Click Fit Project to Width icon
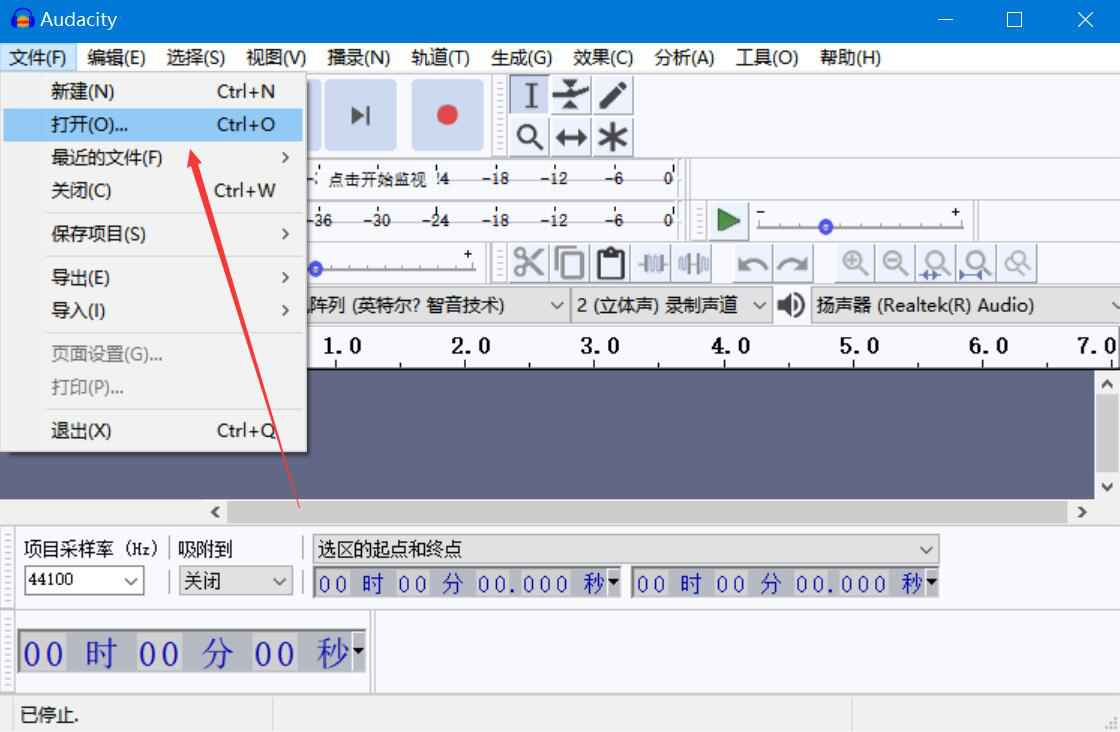Viewport: 1120px width, 732px height. click(976, 263)
